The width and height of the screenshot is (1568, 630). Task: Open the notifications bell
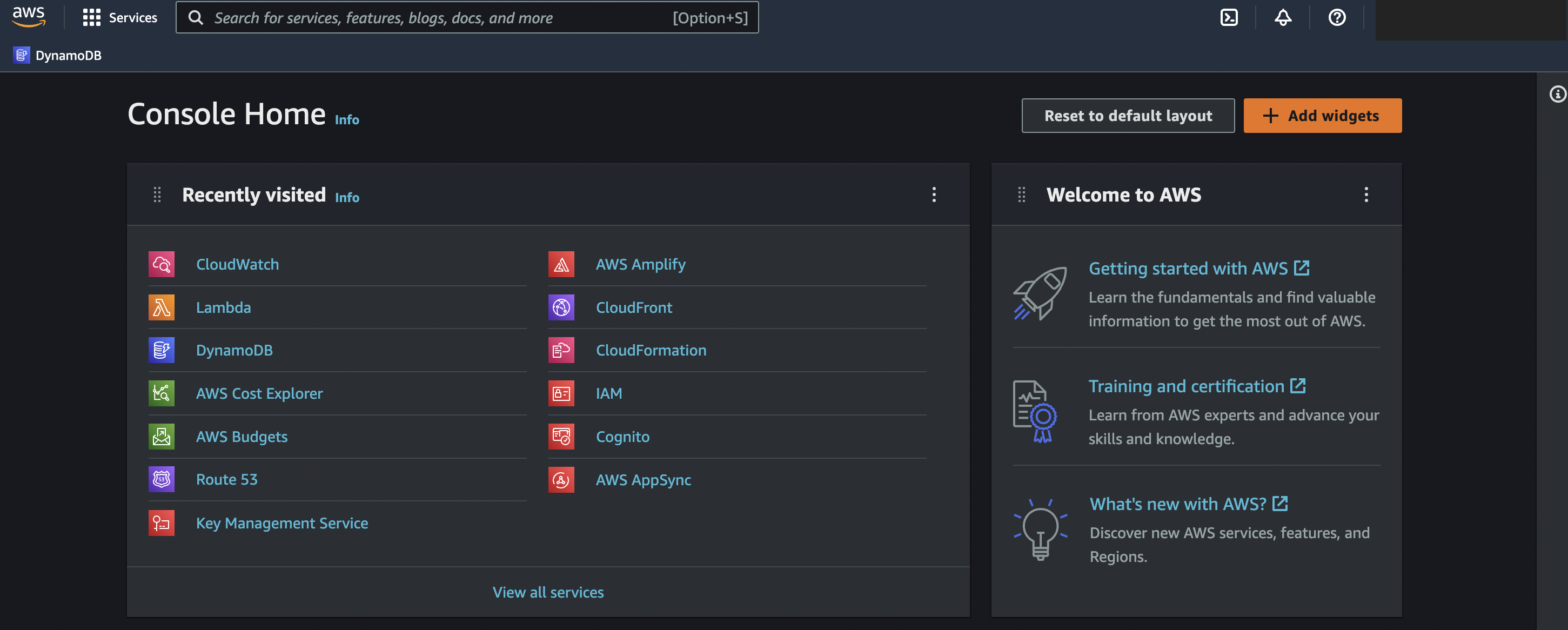pos(1283,18)
